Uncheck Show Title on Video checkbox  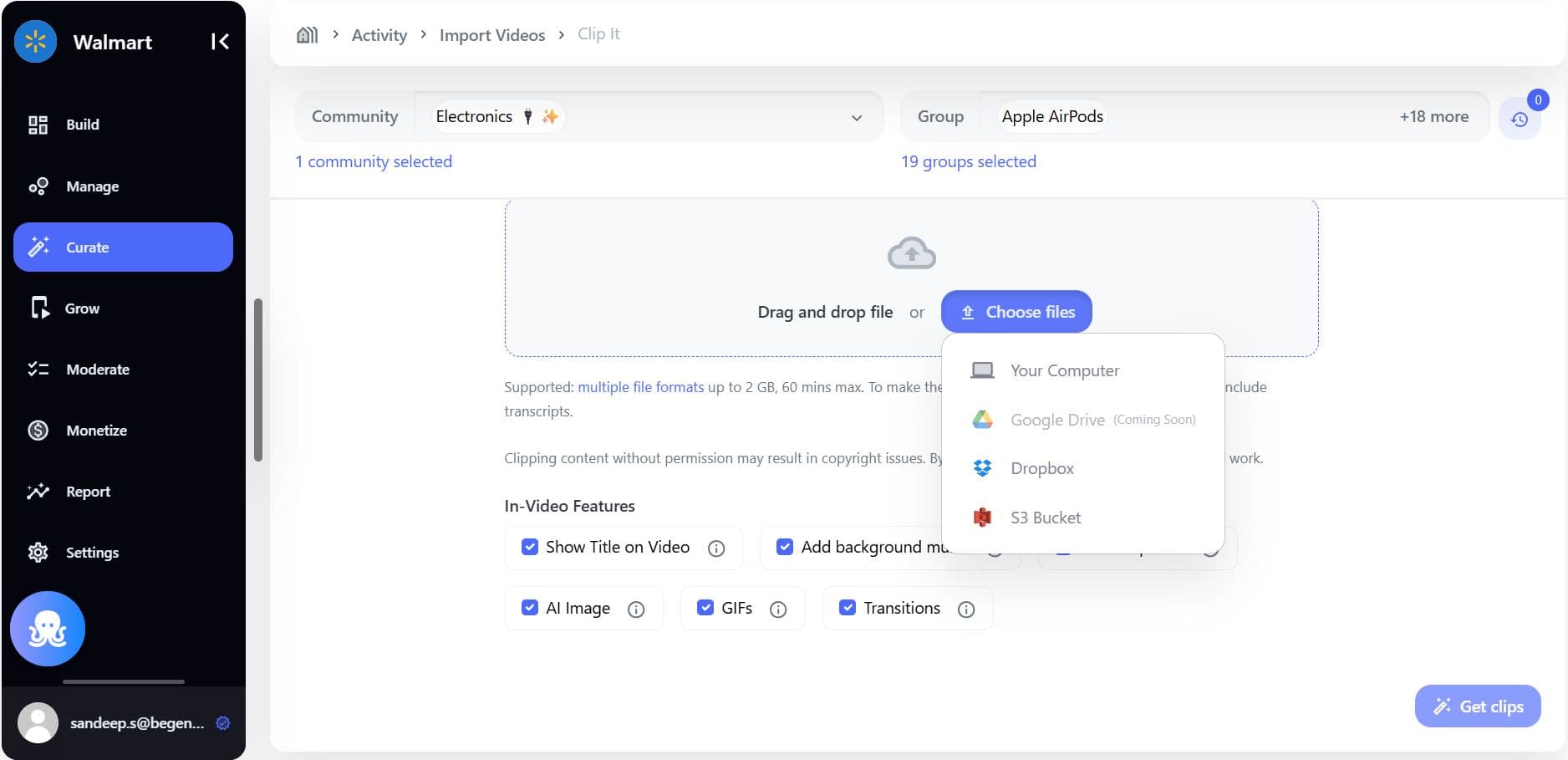(x=530, y=547)
